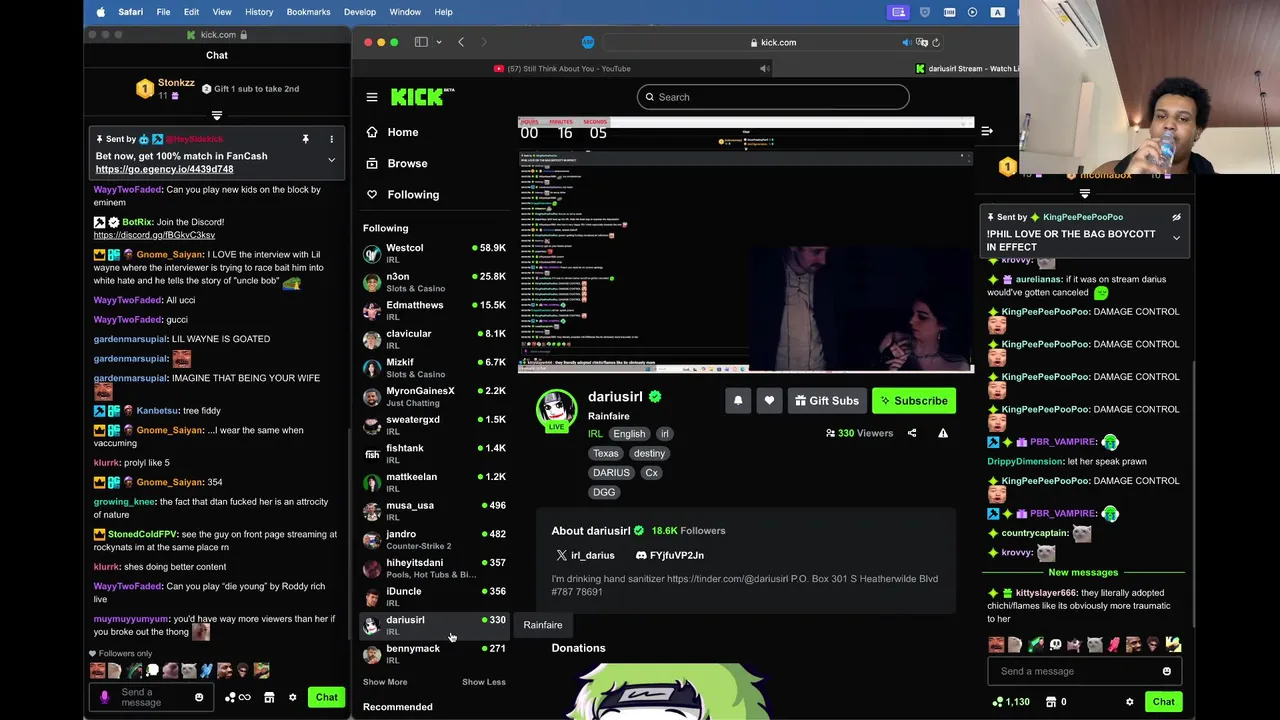The width and height of the screenshot is (1280, 720).
Task: Open left chat settings gear
Action: (x=293, y=697)
